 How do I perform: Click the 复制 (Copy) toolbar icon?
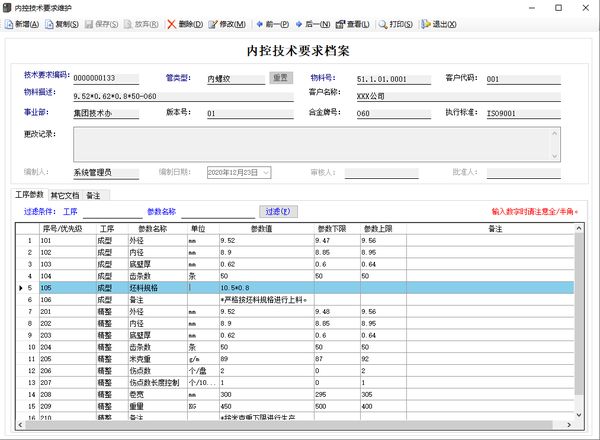63,24
